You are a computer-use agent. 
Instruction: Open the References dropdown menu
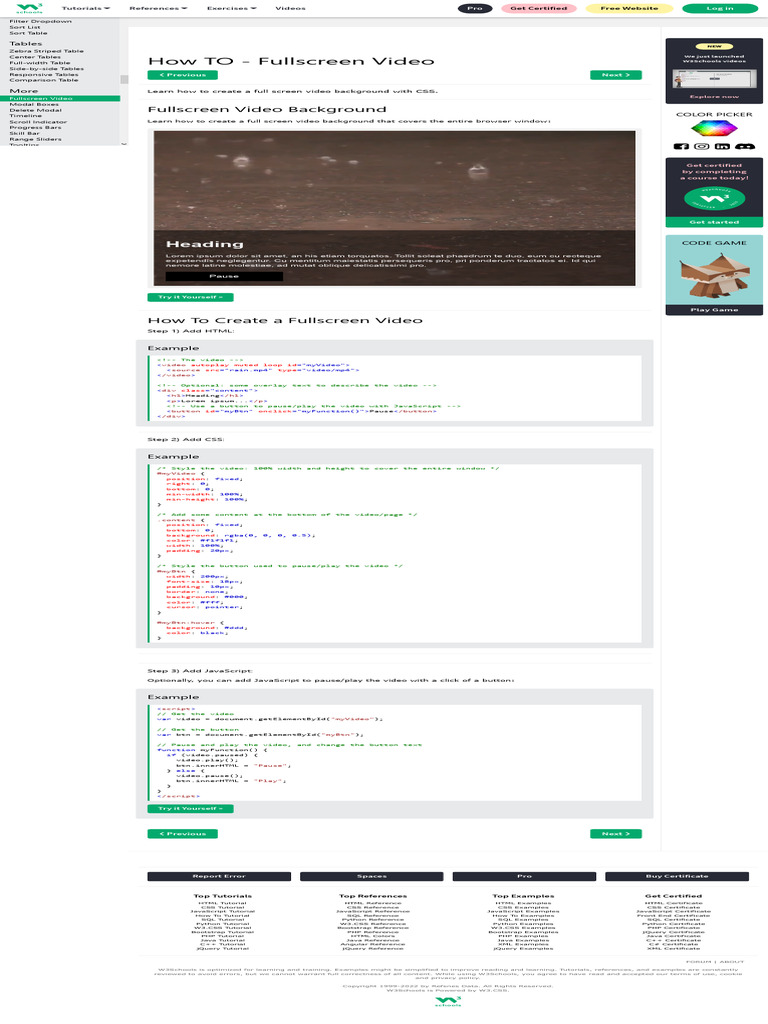pos(158,8)
